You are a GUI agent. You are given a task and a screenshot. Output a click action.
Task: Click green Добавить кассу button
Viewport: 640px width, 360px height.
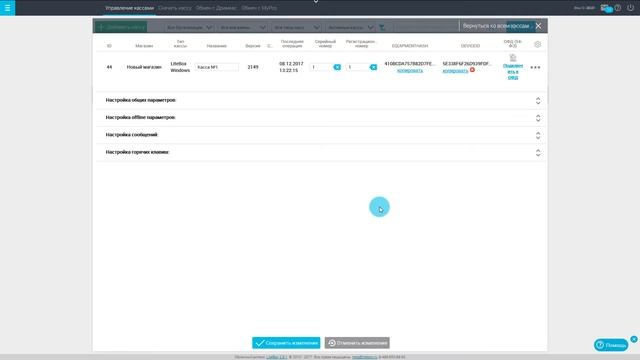121,27
